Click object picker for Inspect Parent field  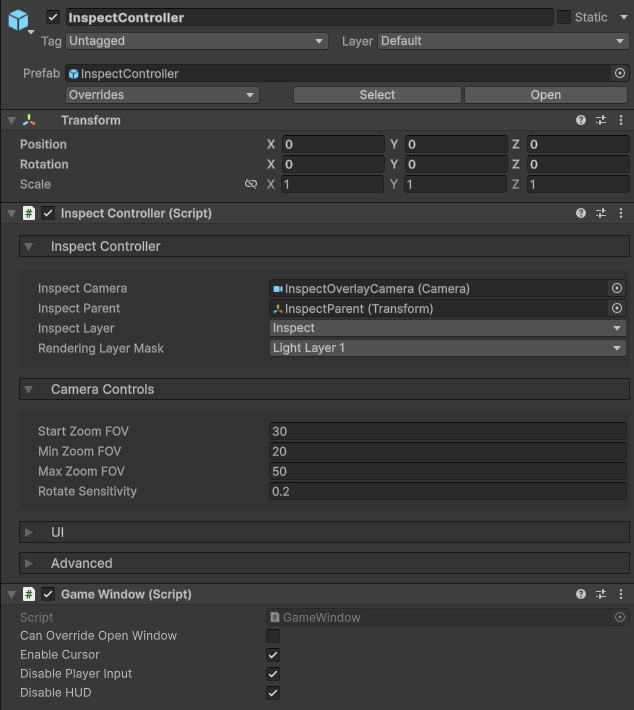pyautogui.click(x=617, y=308)
